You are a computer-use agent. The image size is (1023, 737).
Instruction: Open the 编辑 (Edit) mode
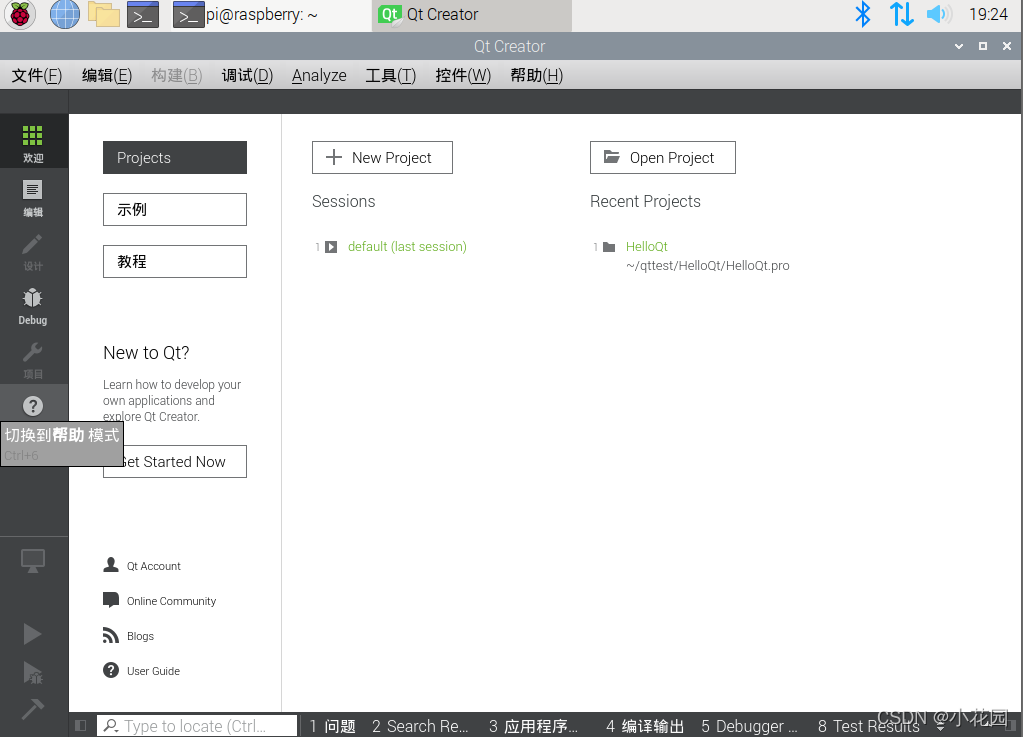[x=33, y=197]
